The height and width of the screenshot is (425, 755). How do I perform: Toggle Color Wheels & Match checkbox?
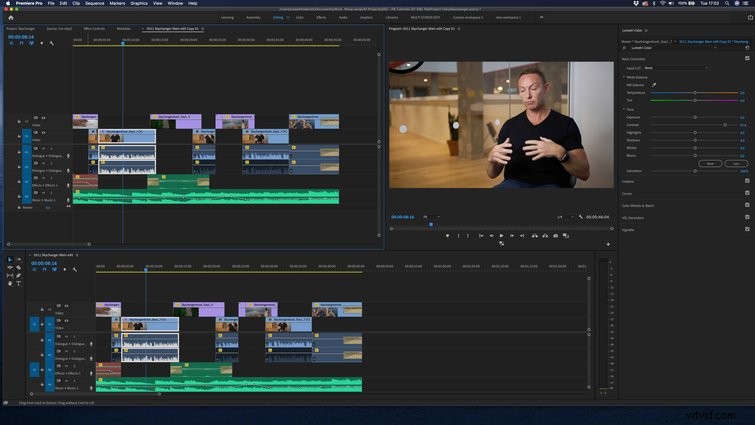point(747,205)
